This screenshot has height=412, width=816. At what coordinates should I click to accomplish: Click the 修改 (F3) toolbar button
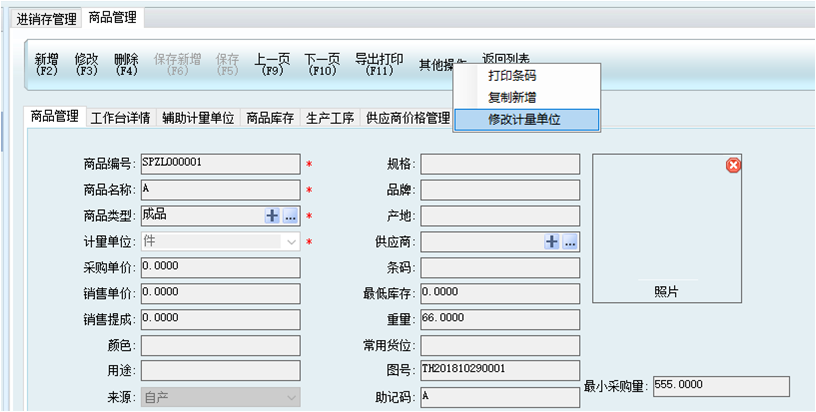pyautogui.click(x=87, y=65)
